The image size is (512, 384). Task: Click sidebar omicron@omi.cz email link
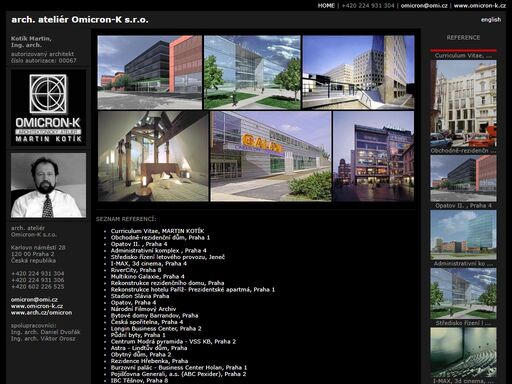pos(34,300)
